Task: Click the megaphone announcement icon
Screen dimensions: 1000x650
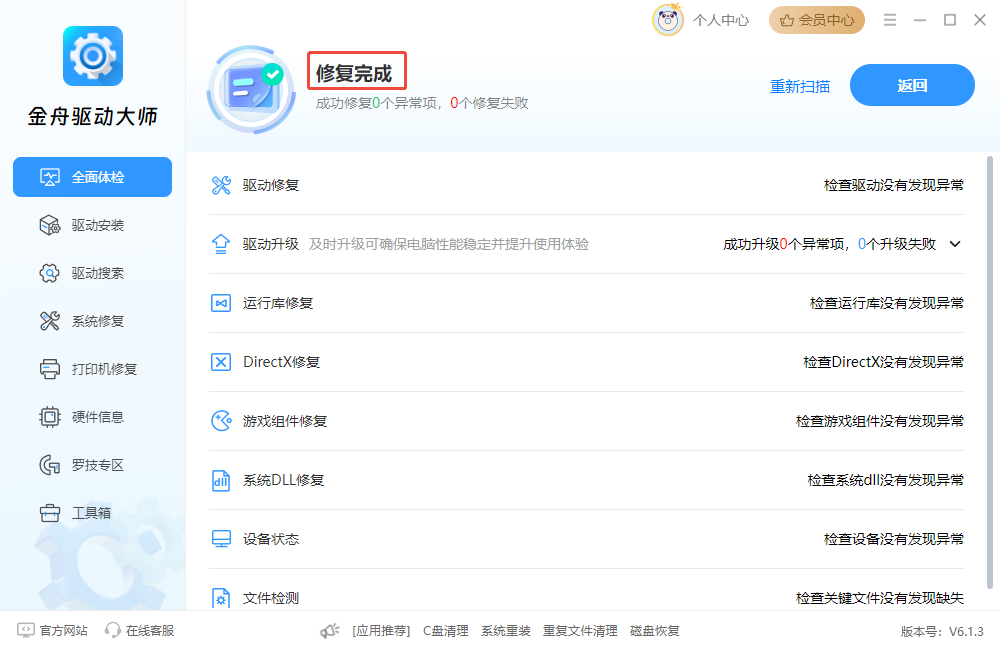Action: coord(330,631)
